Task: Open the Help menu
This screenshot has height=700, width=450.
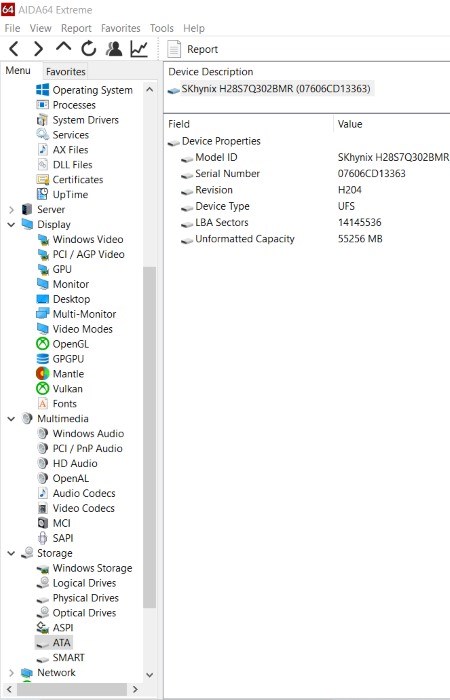Action: (194, 28)
